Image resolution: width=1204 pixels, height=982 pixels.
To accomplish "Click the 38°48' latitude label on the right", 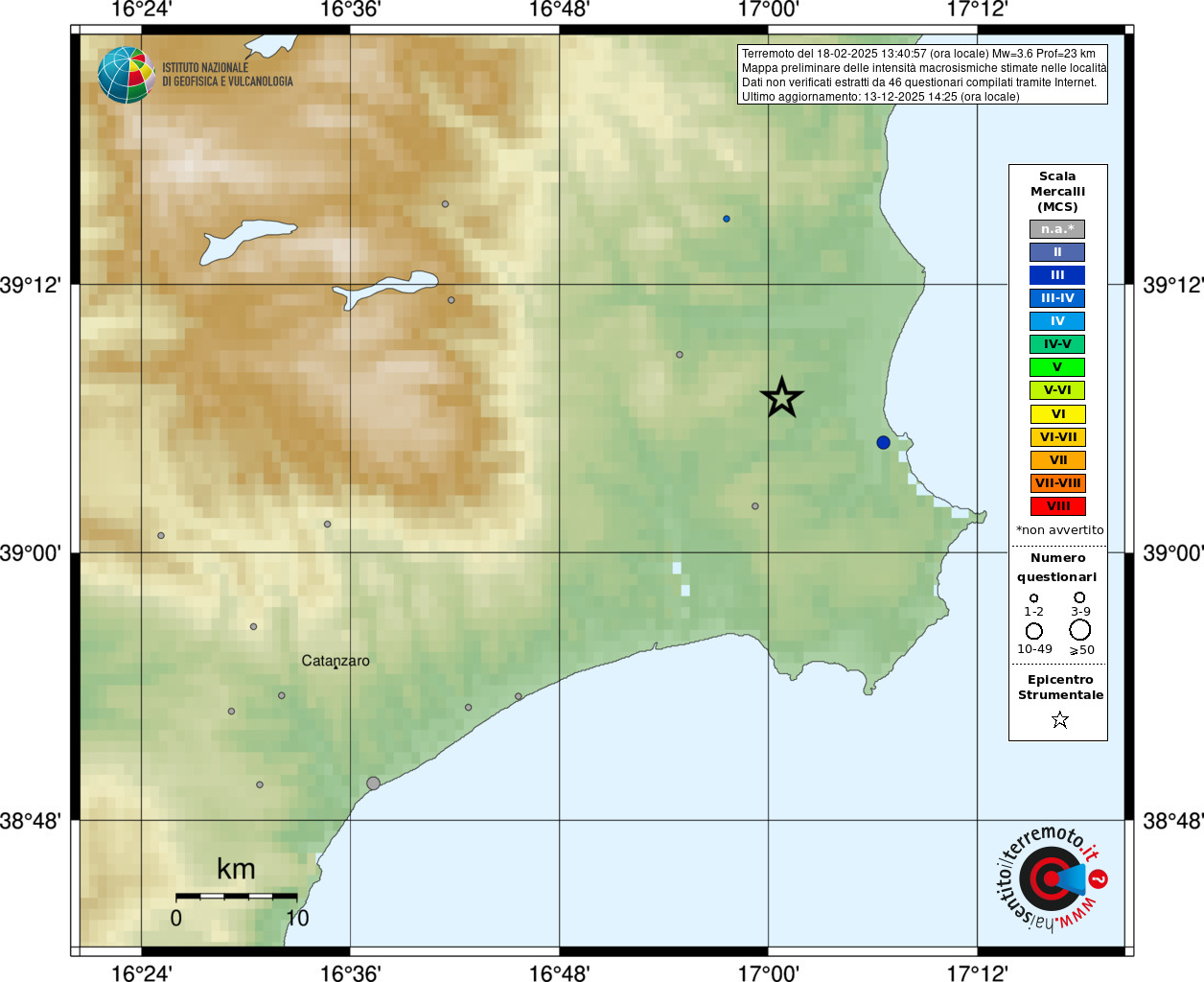I will pos(1173,821).
